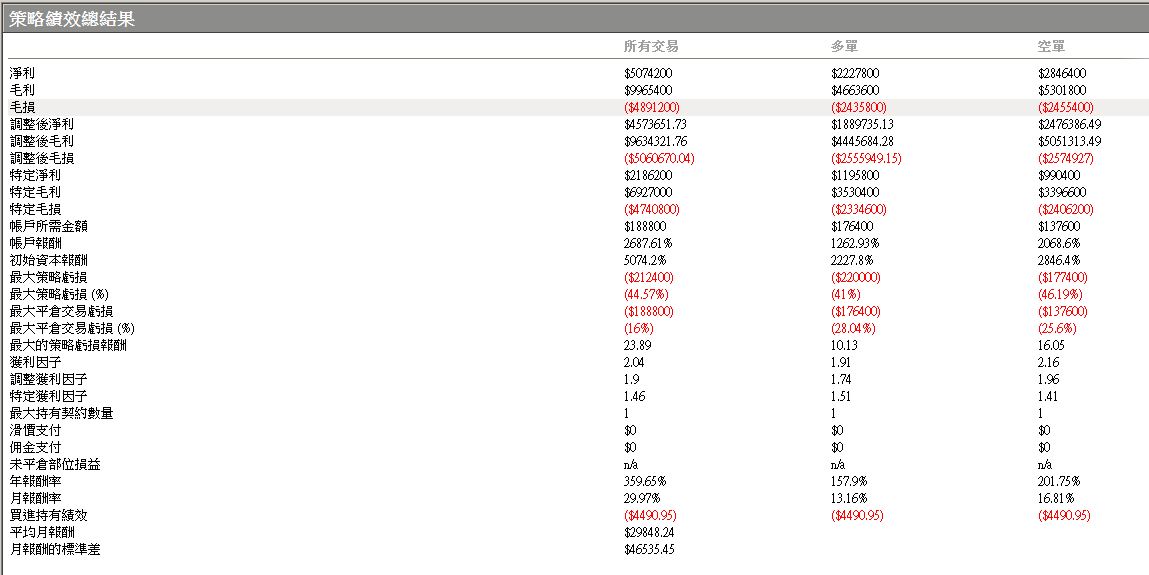
Task: Click the 帳戶所需金額 row label
Action: (x=48, y=226)
